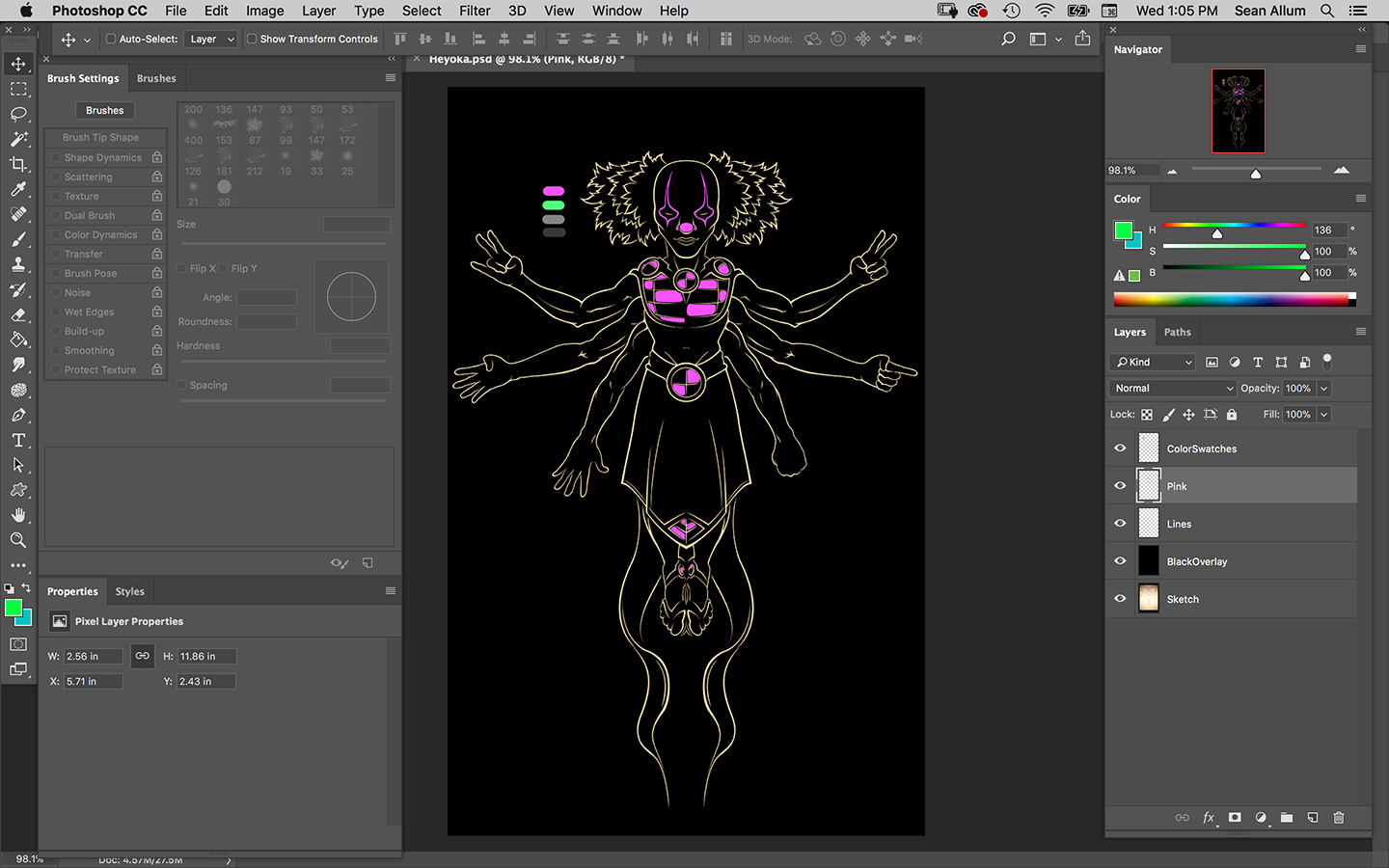Open the Brush Settings panel menu
Screen dimensions: 1389x868
391,78
